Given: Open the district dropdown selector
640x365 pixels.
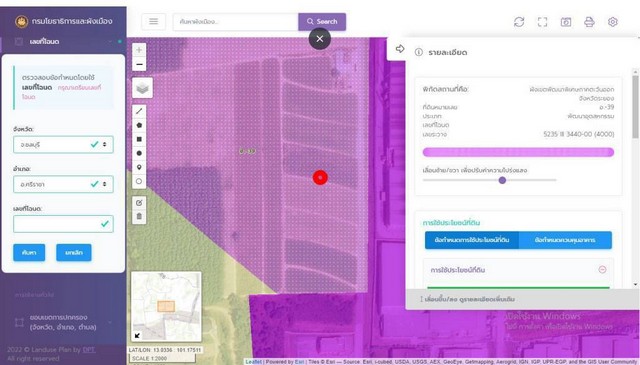Looking at the screenshot, I should (x=63, y=184).
